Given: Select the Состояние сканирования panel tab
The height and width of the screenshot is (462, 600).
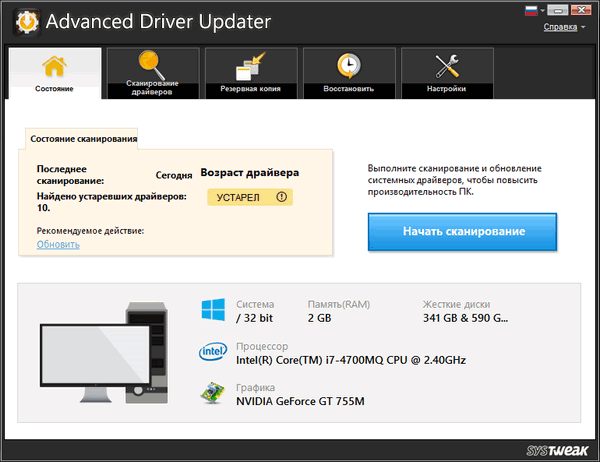Looking at the screenshot, I should coord(82,139).
